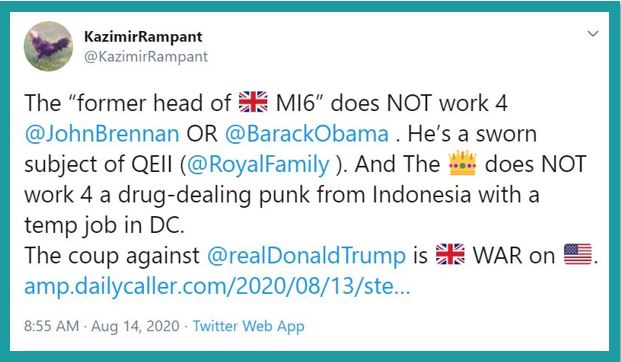621x362 pixels.
Task: Go to the @RoyalFamily mention
Action: [x=257, y=164]
